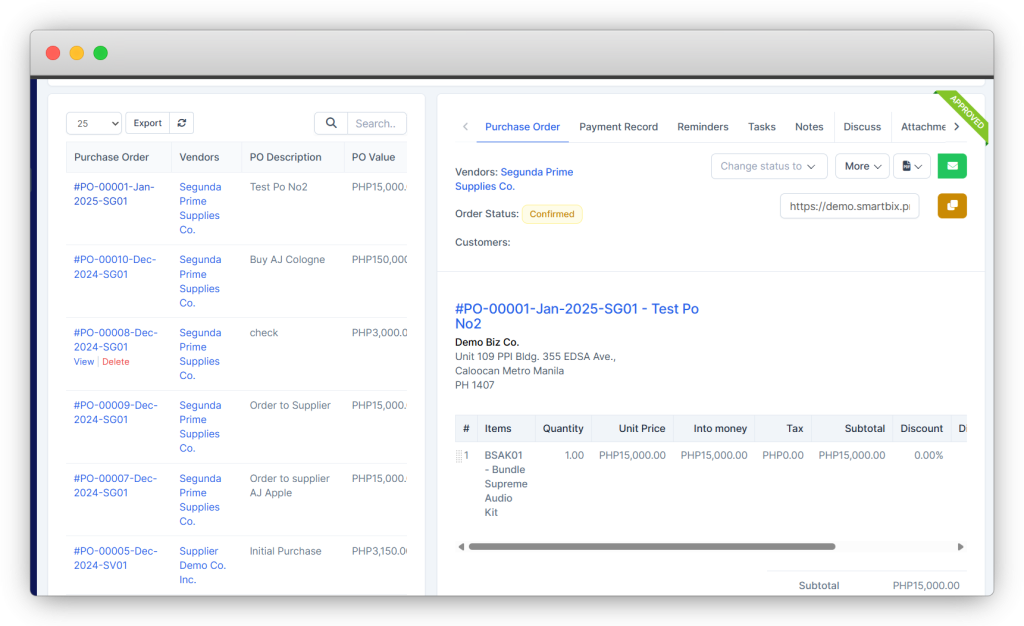Click the right arrow of items table scrollbar
The height and width of the screenshot is (626, 1024).
(961, 547)
